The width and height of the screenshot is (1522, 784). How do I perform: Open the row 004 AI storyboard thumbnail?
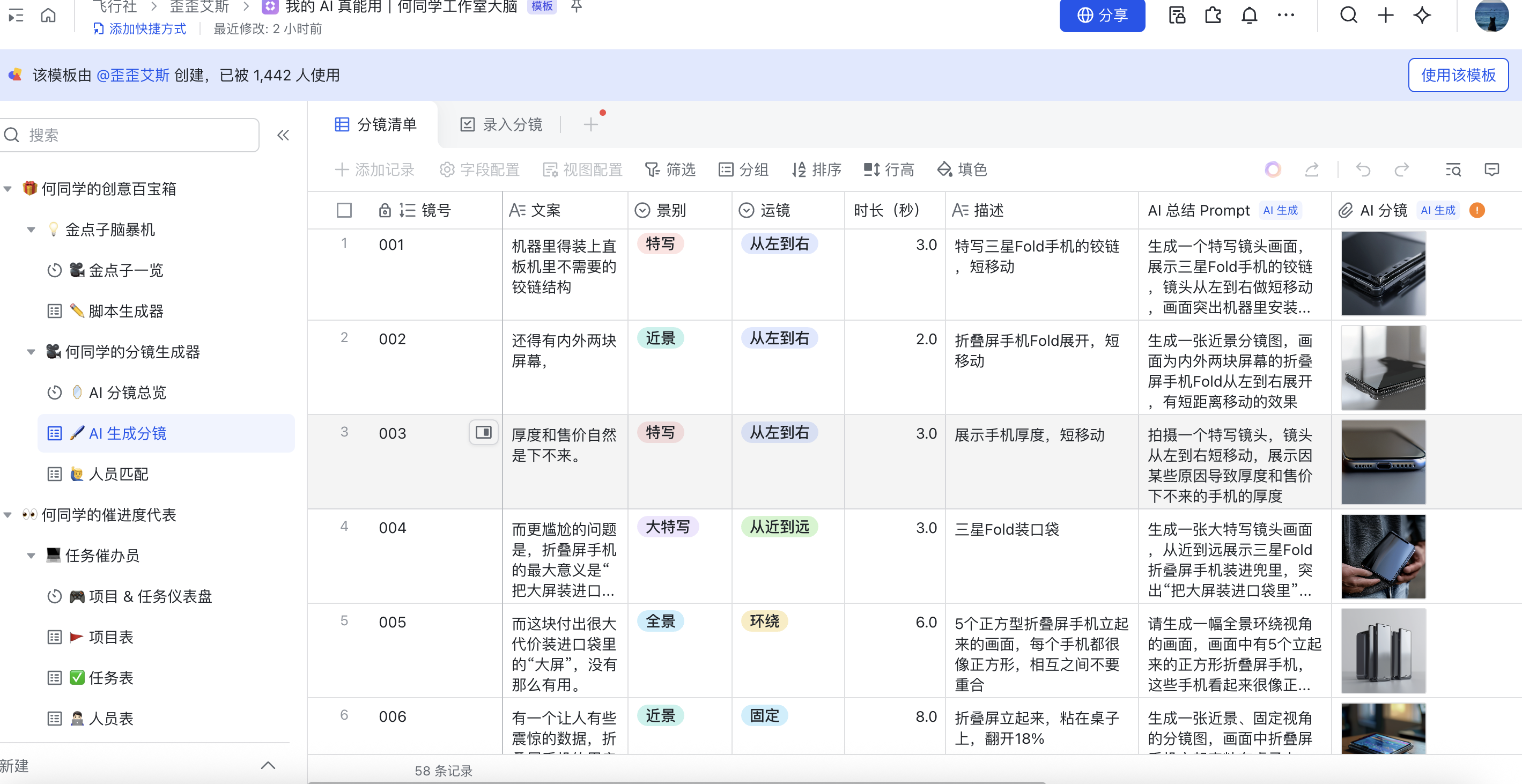[1383, 557]
